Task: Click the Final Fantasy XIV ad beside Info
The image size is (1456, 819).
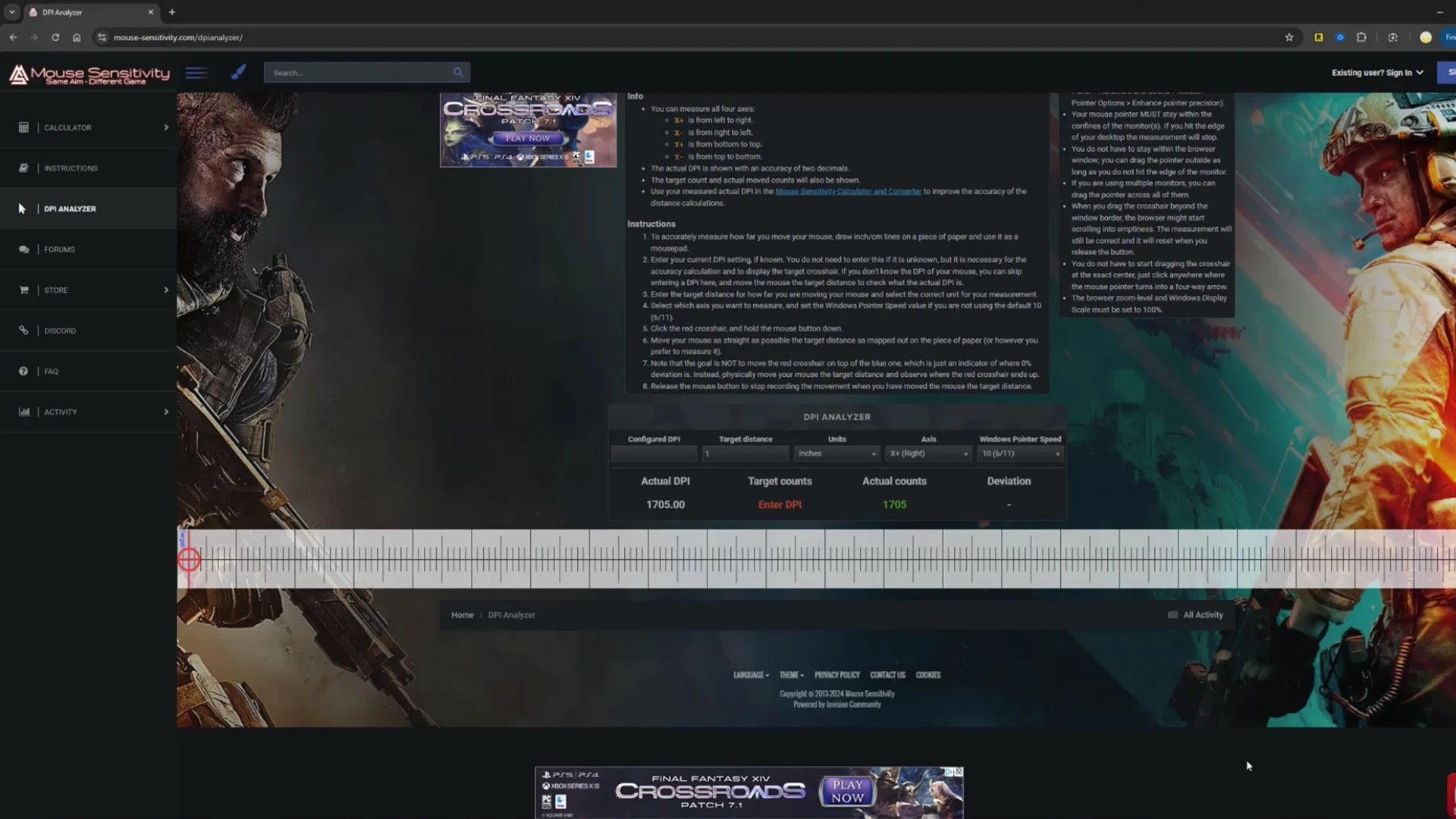Action: point(528,130)
